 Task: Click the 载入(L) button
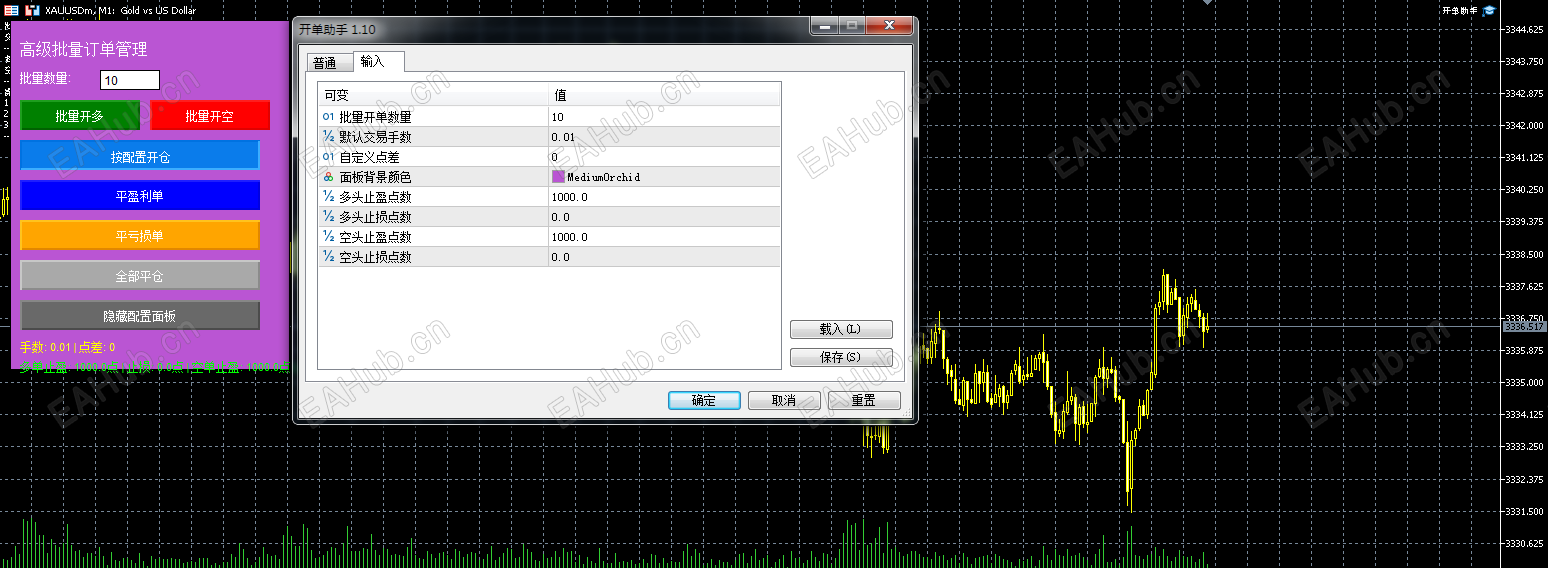tap(841, 329)
